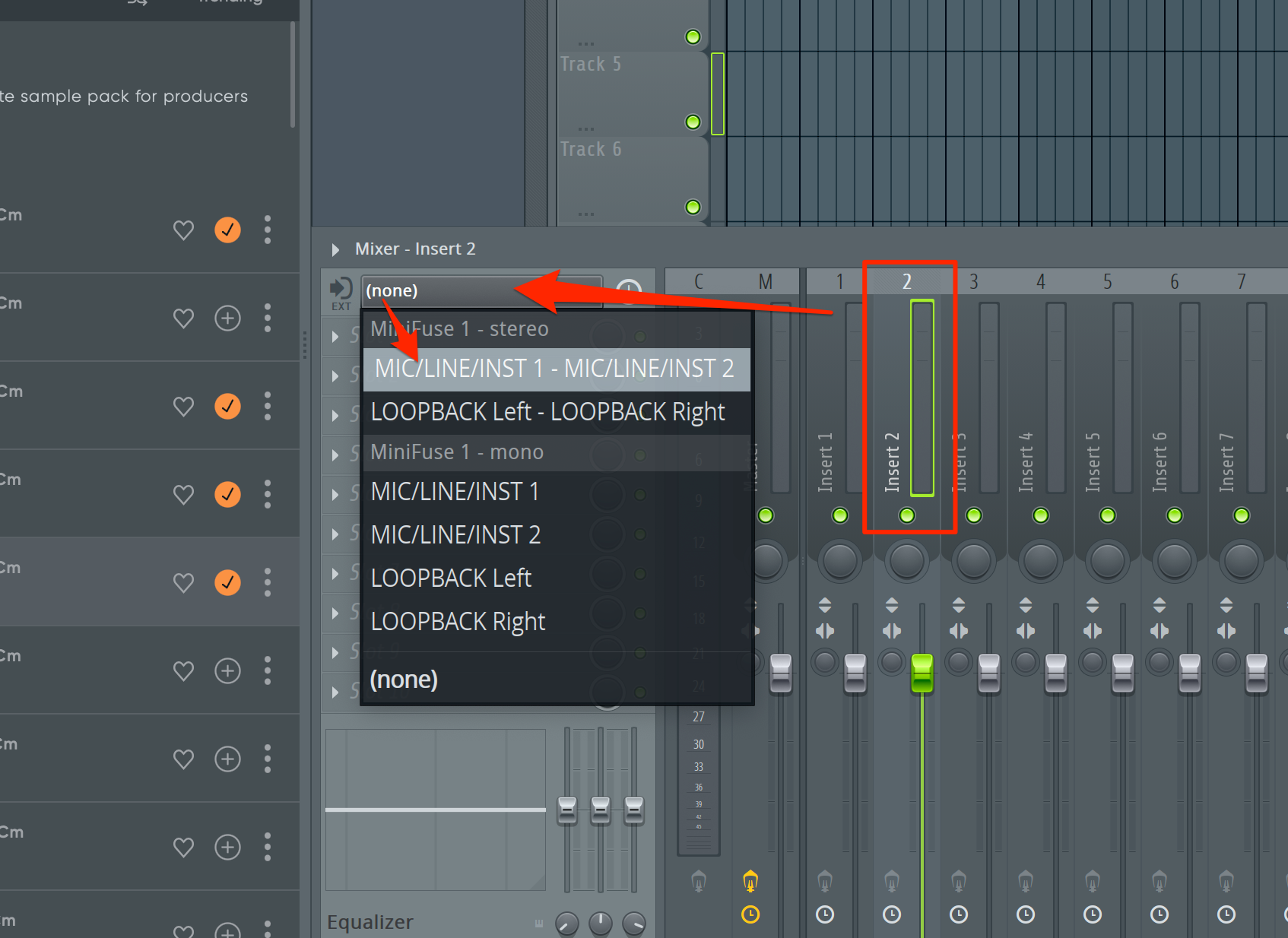Open the audio input (none) dropdown
This screenshot has height=938, width=1288.
coord(482,290)
